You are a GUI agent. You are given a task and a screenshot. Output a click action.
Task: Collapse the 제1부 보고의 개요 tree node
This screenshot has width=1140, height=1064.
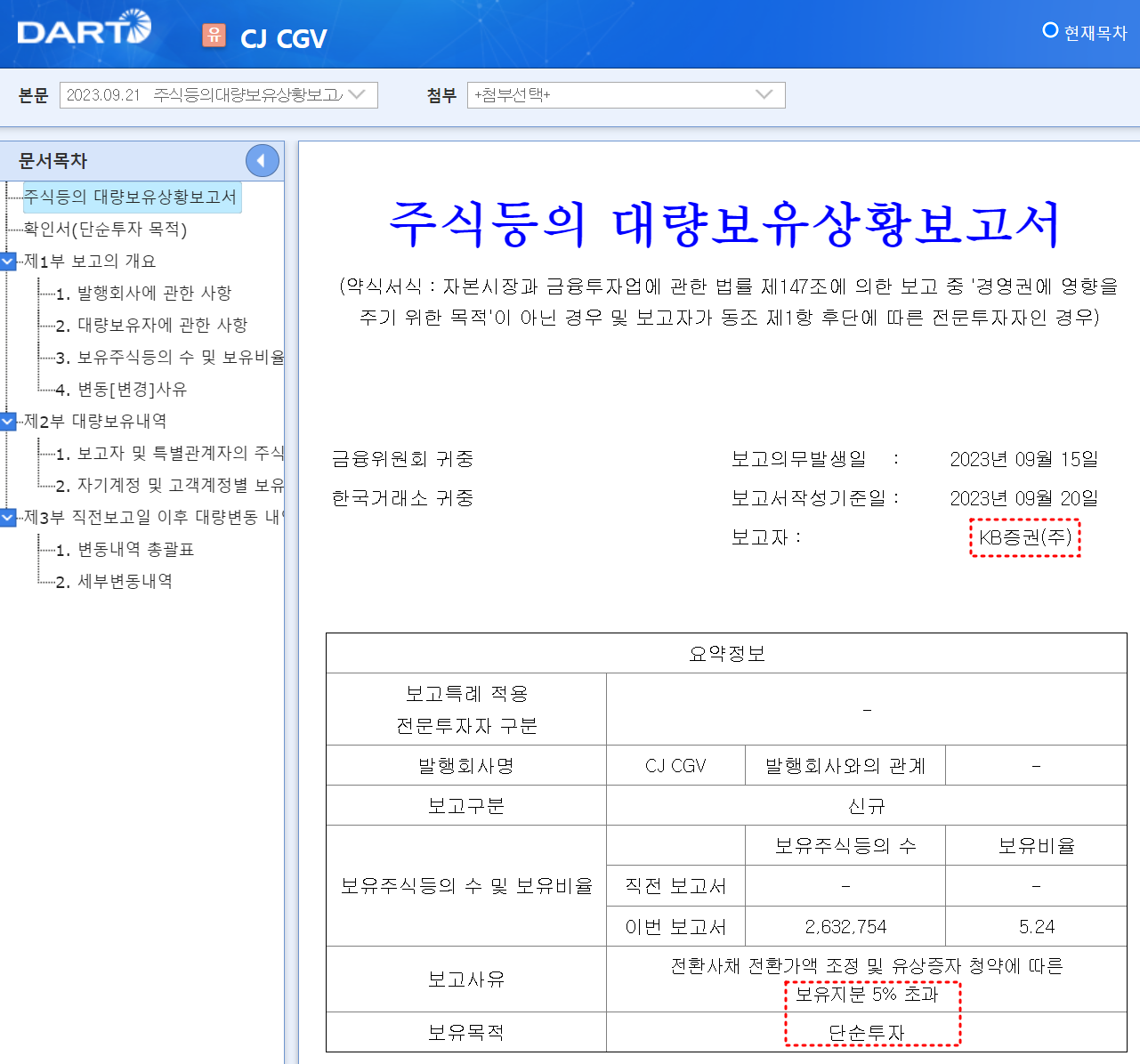[x=9, y=262]
